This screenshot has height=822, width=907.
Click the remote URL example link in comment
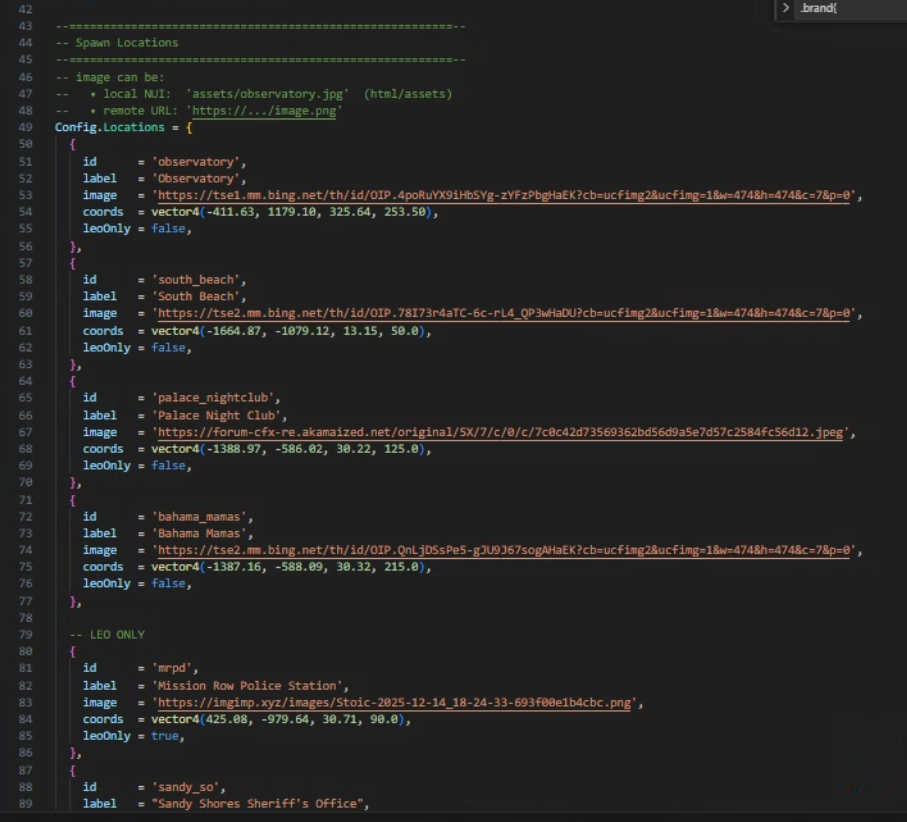[x=264, y=110]
